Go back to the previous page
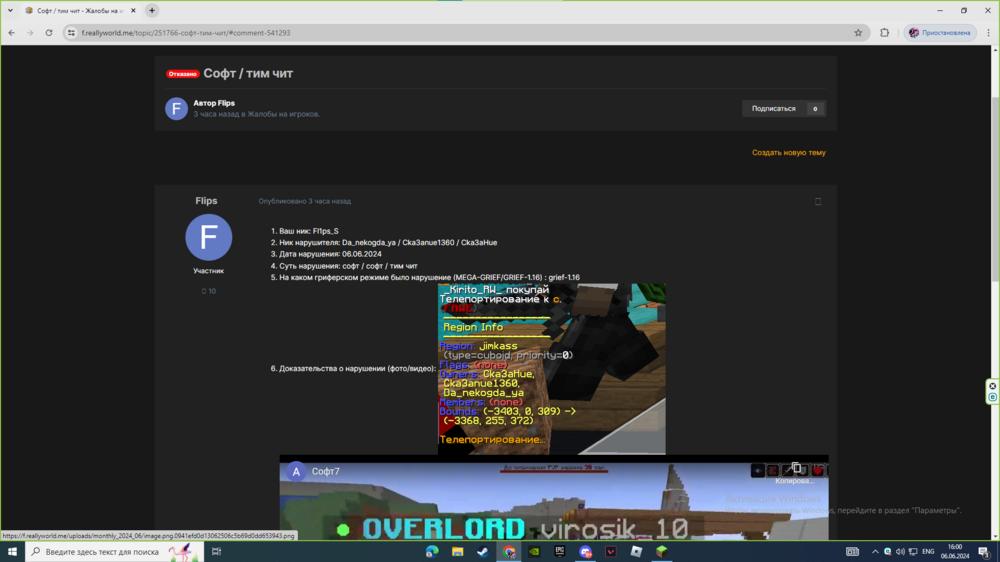Viewport: 1000px width, 562px height. [x=11, y=33]
